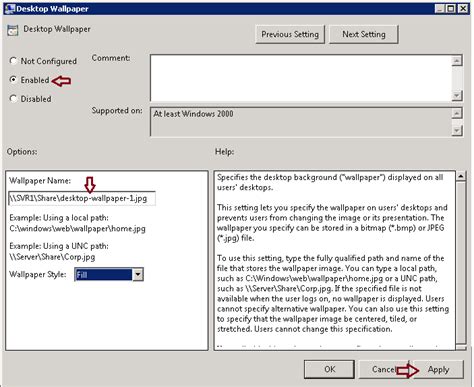
Task: Click the title bar window icon
Action: 10,8
